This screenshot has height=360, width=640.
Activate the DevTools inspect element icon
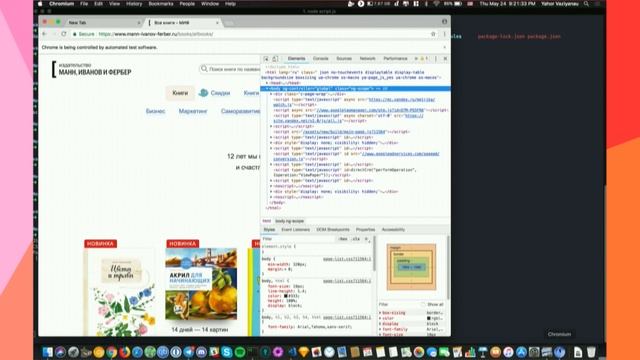coord(266,59)
